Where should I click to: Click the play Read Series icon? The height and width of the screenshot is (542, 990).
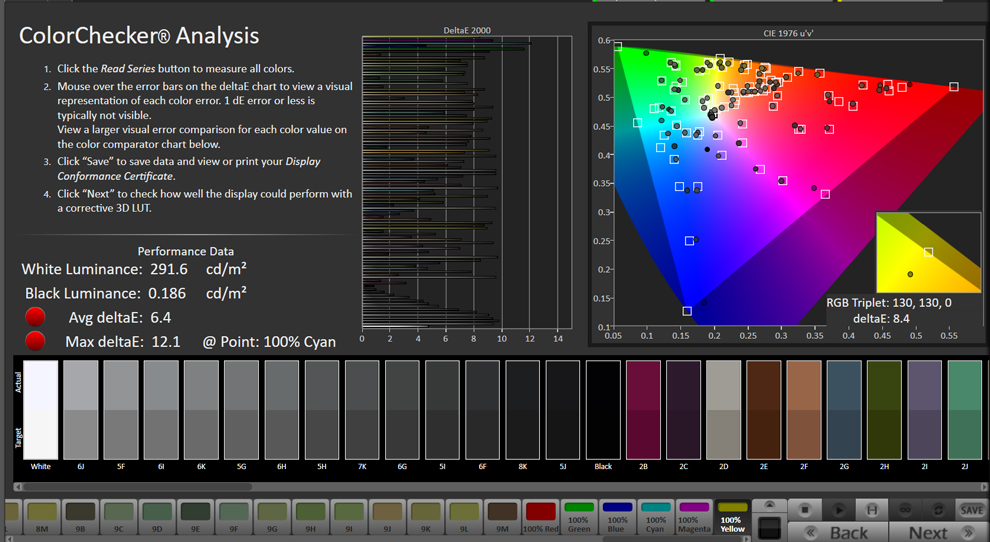(838, 509)
